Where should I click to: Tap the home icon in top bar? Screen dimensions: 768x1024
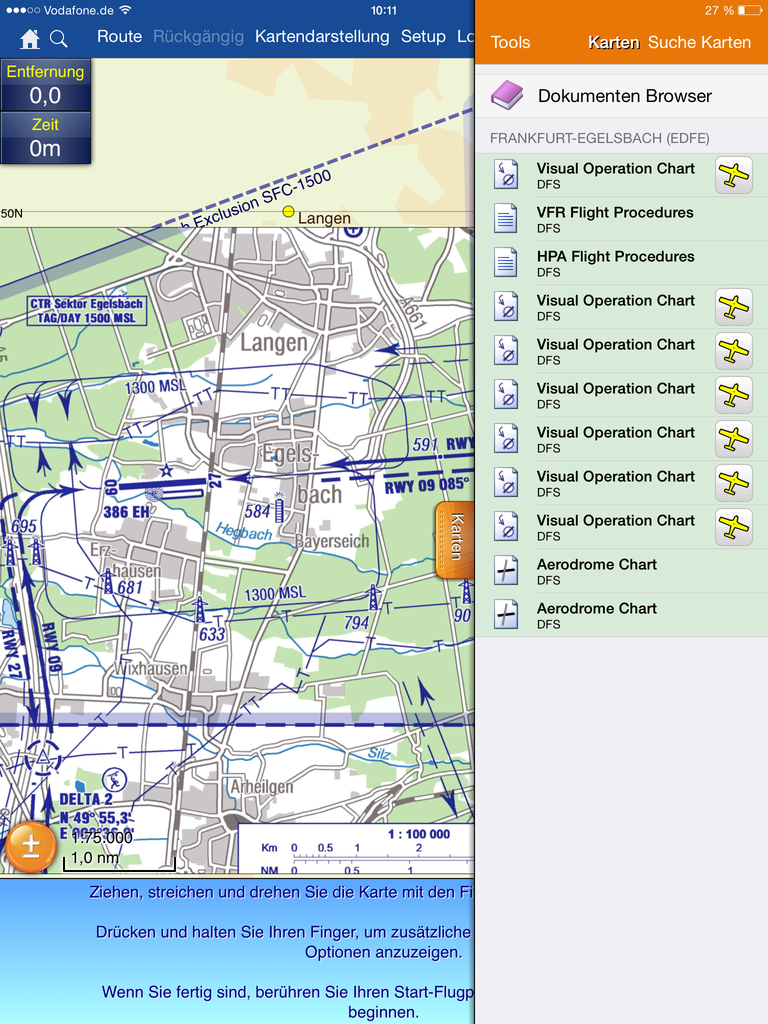click(30, 38)
